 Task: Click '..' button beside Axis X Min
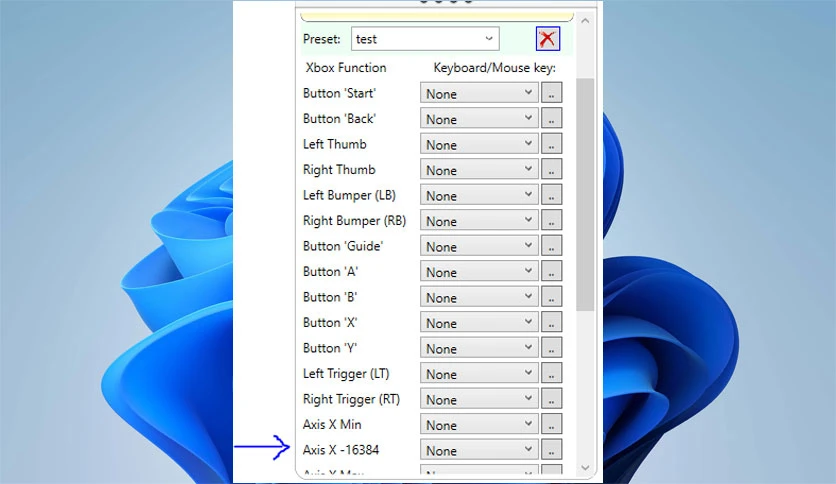551,425
